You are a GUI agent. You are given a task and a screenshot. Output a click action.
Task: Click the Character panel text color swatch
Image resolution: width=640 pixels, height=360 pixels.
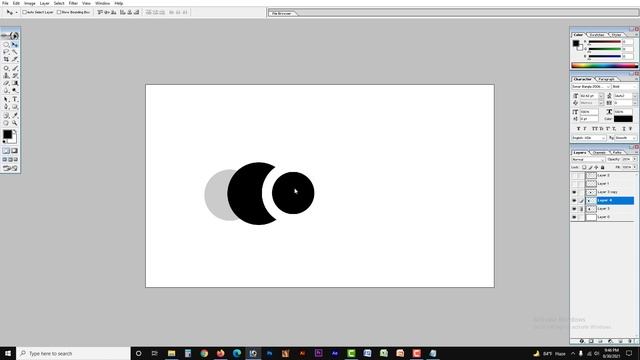pyautogui.click(x=623, y=119)
